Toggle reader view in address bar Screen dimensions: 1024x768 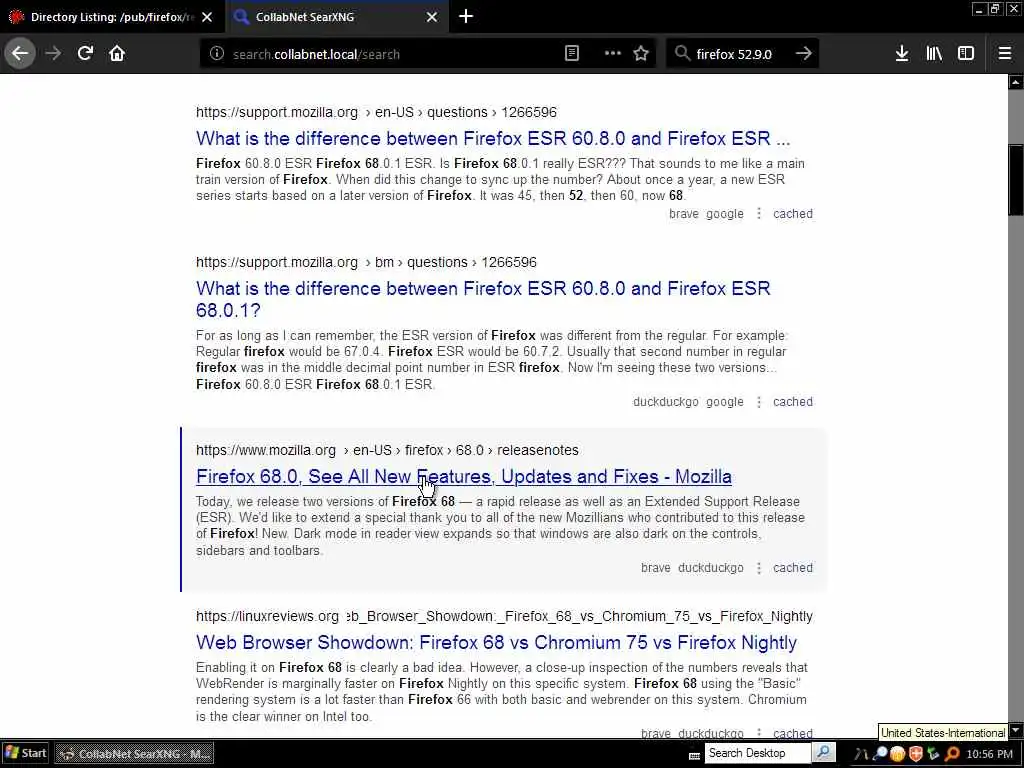coord(571,54)
